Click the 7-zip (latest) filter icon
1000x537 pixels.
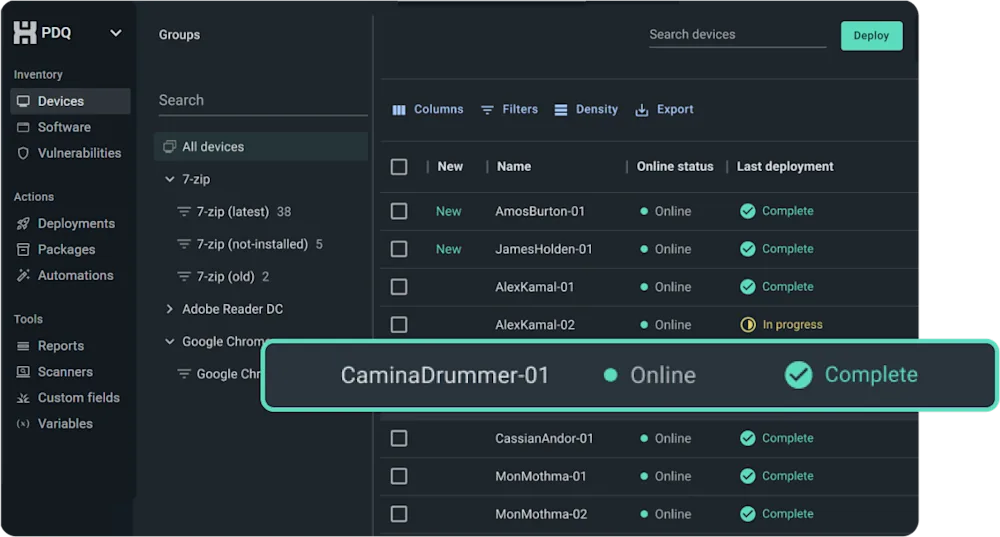pyautogui.click(x=184, y=212)
